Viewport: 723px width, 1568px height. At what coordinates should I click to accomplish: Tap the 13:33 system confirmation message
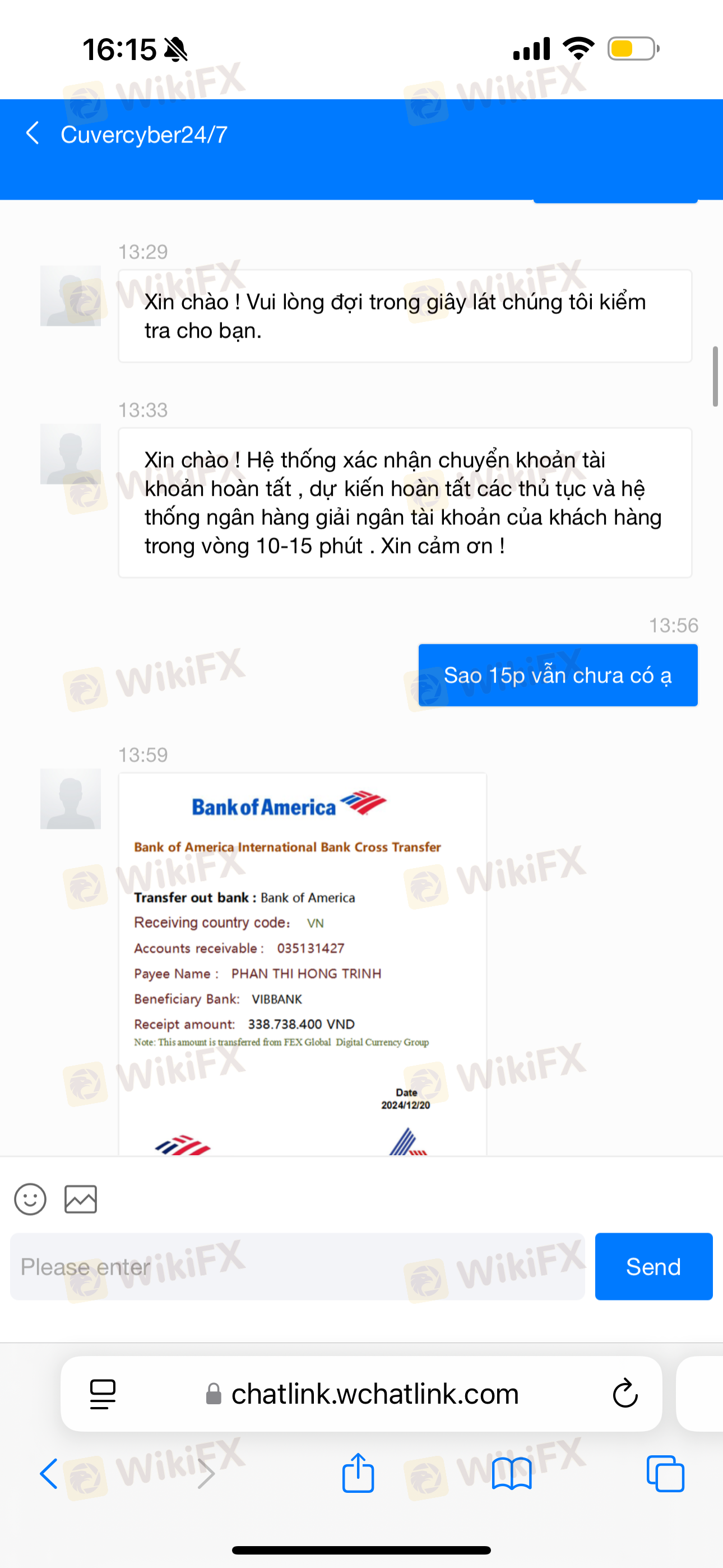[x=405, y=503]
